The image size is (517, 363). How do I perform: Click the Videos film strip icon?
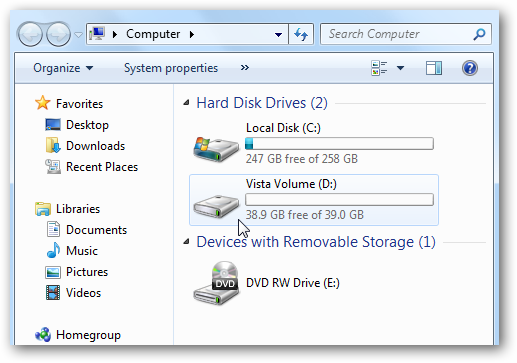(53, 293)
